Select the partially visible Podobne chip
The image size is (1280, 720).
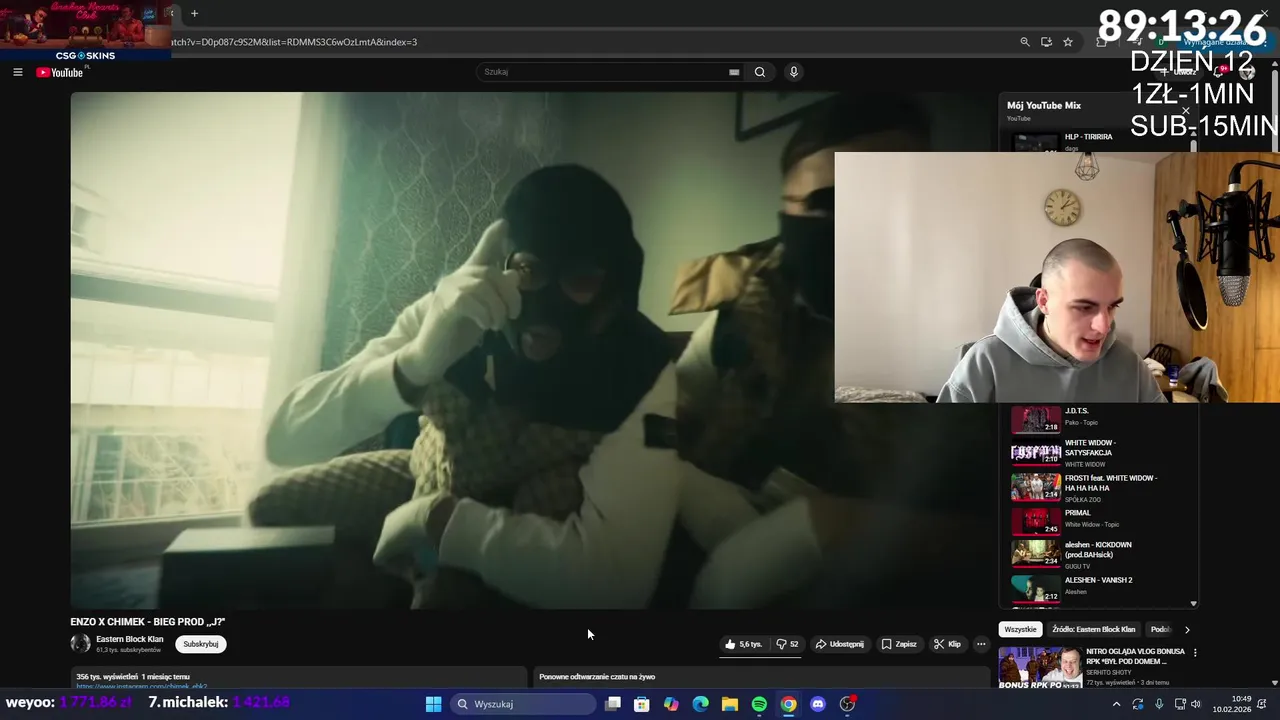(1160, 629)
